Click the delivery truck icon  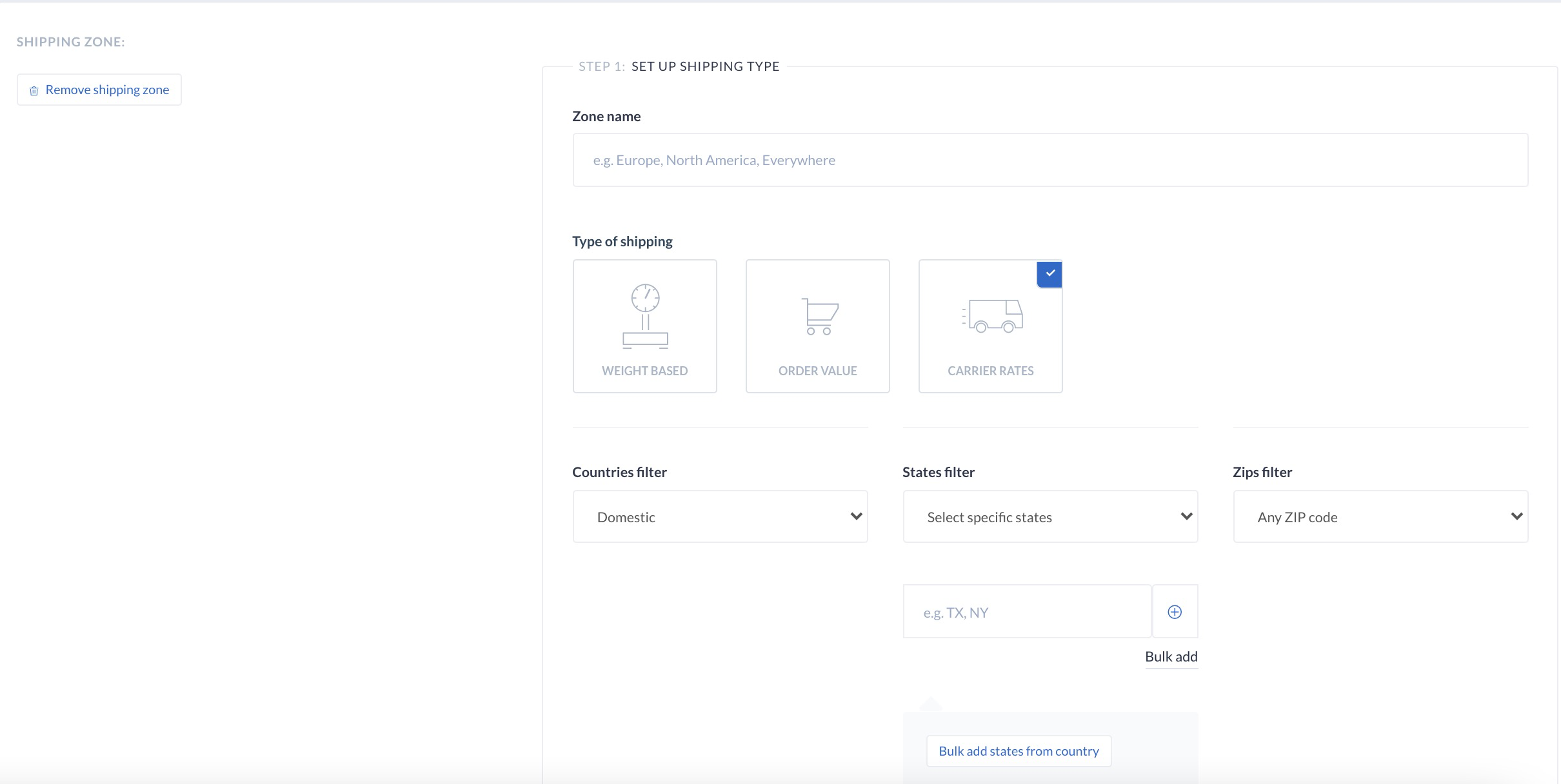[992, 316]
